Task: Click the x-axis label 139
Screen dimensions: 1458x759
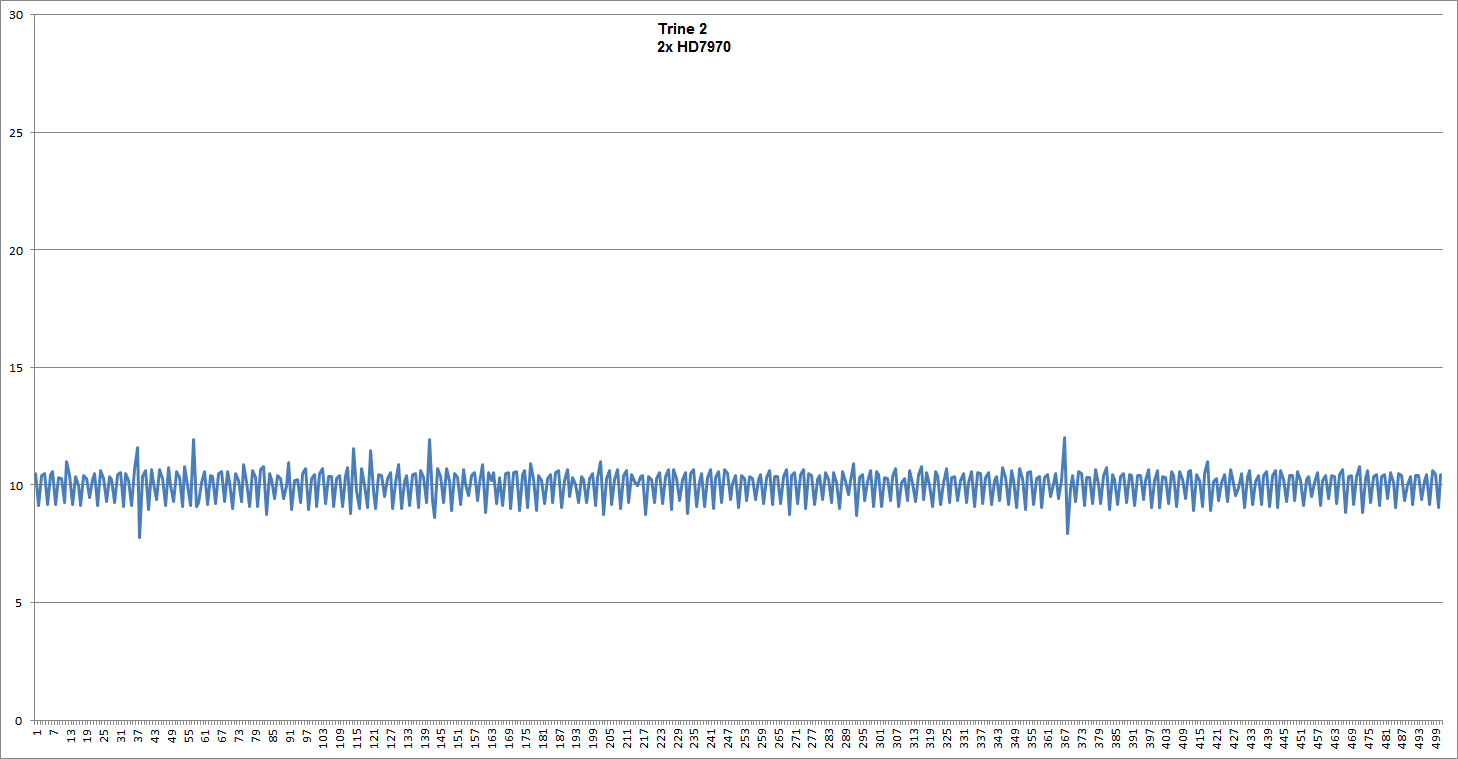Action: pyautogui.click(x=424, y=739)
